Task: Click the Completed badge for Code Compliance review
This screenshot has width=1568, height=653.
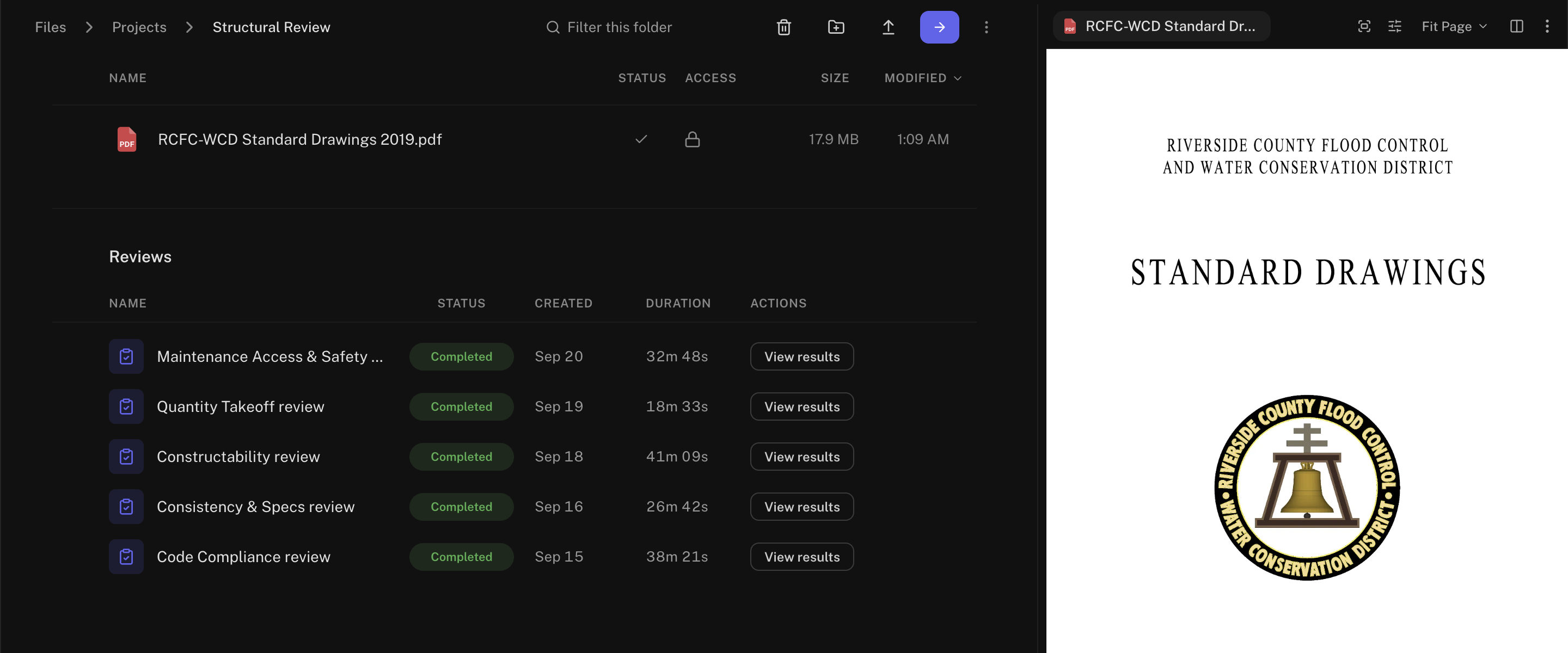Action: pyautogui.click(x=461, y=557)
